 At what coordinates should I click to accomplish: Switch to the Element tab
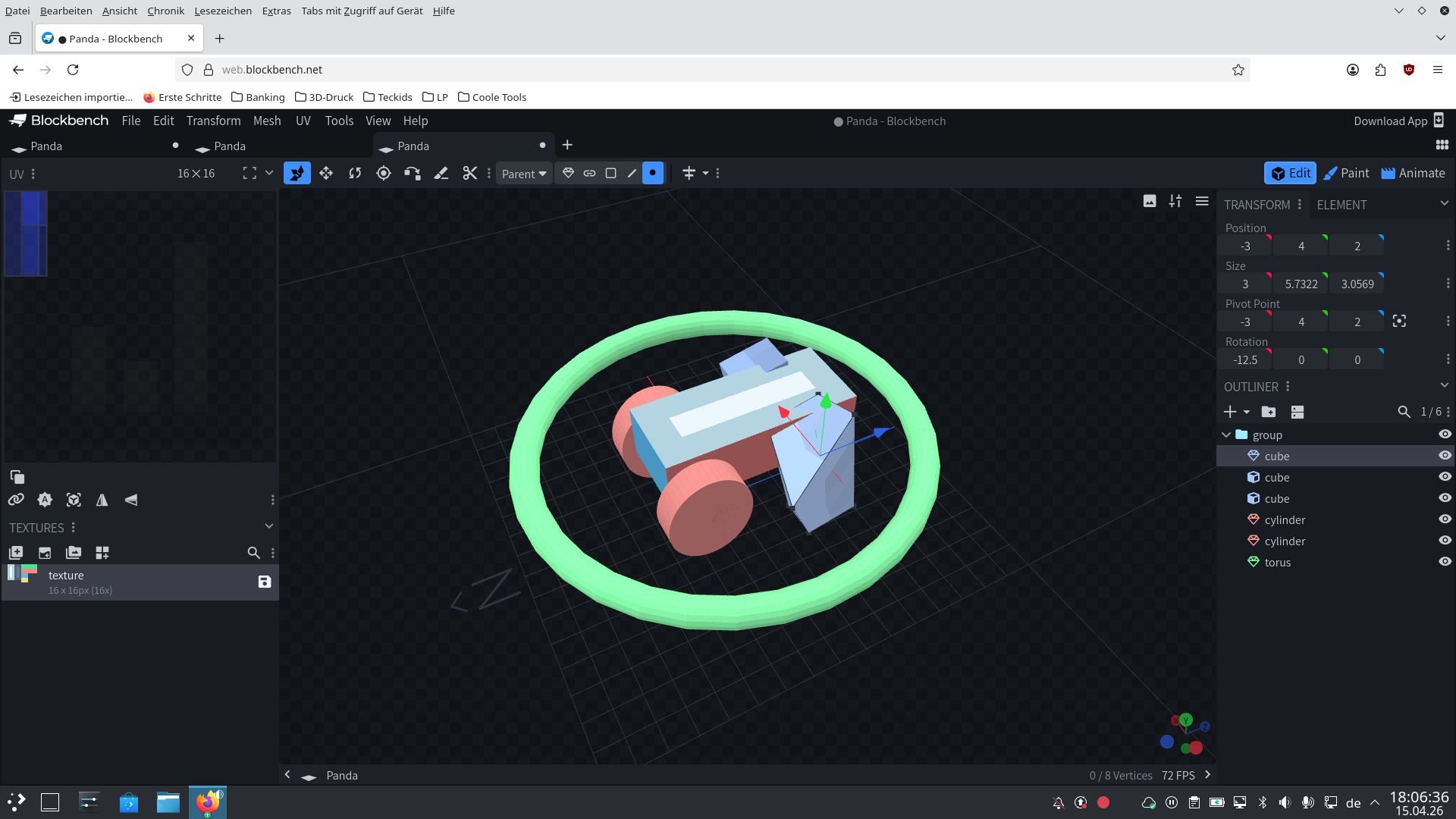tap(1341, 205)
